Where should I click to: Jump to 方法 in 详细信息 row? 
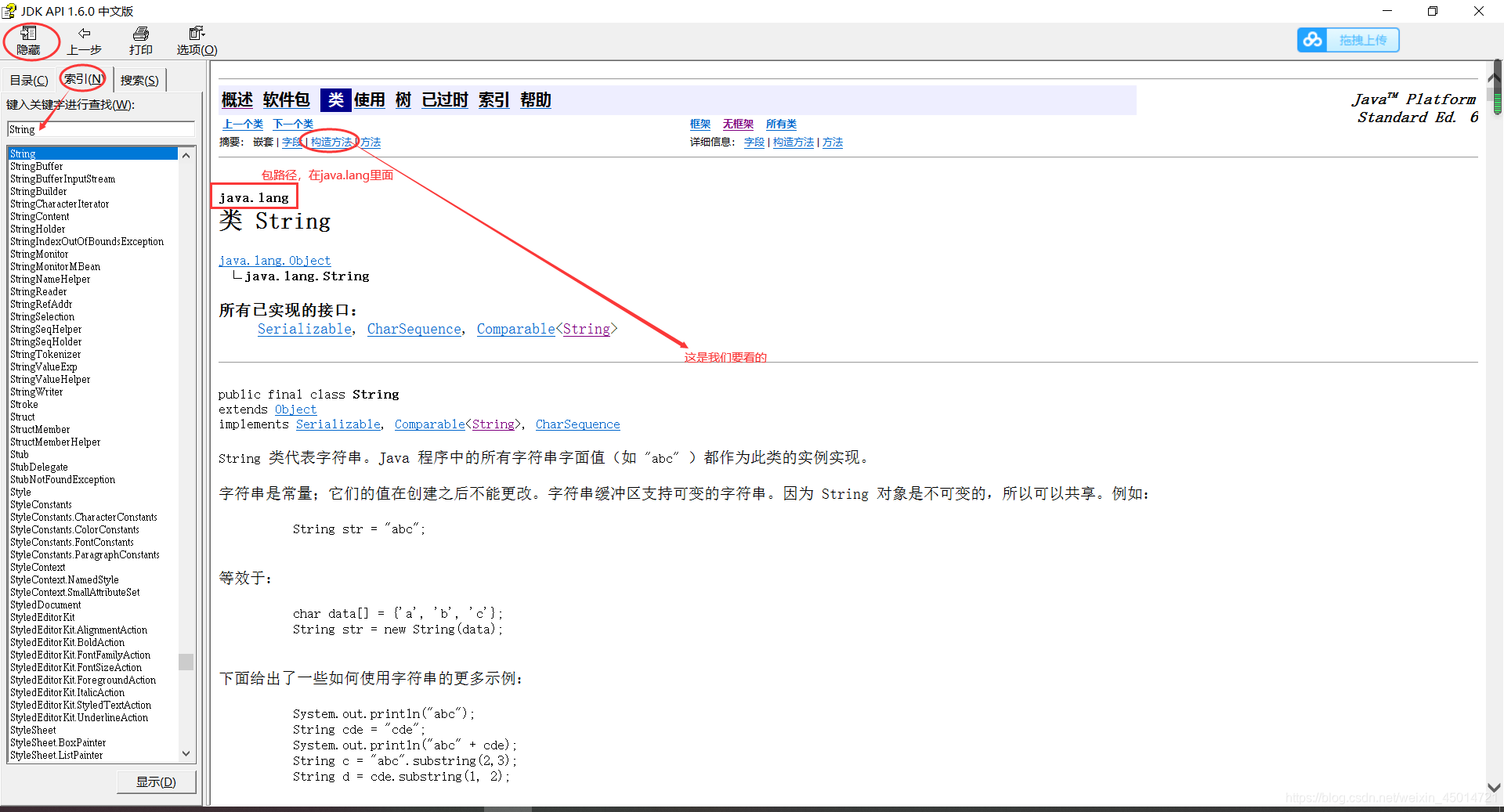tap(833, 142)
